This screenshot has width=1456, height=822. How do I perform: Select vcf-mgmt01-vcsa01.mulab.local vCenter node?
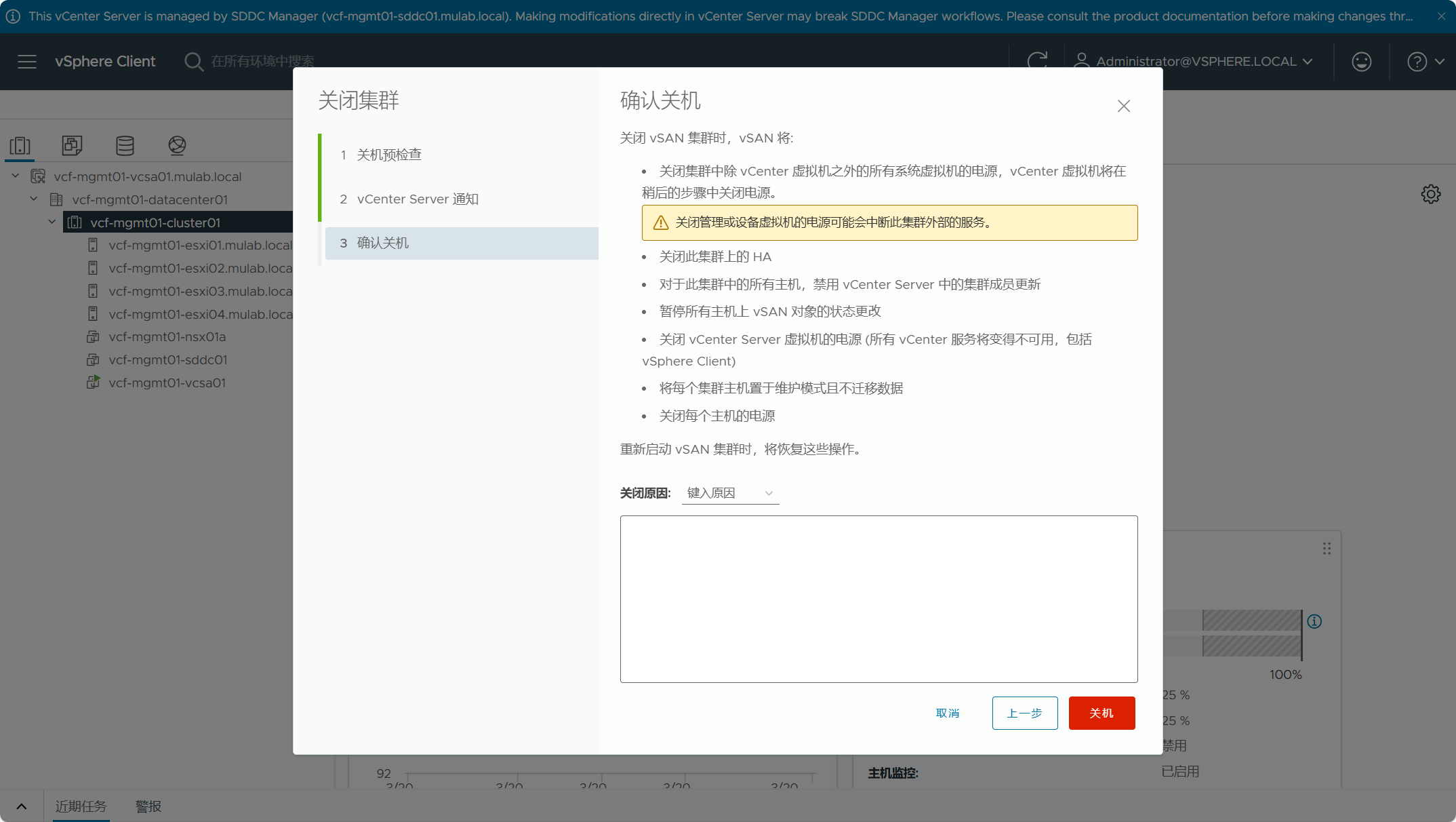click(x=148, y=177)
